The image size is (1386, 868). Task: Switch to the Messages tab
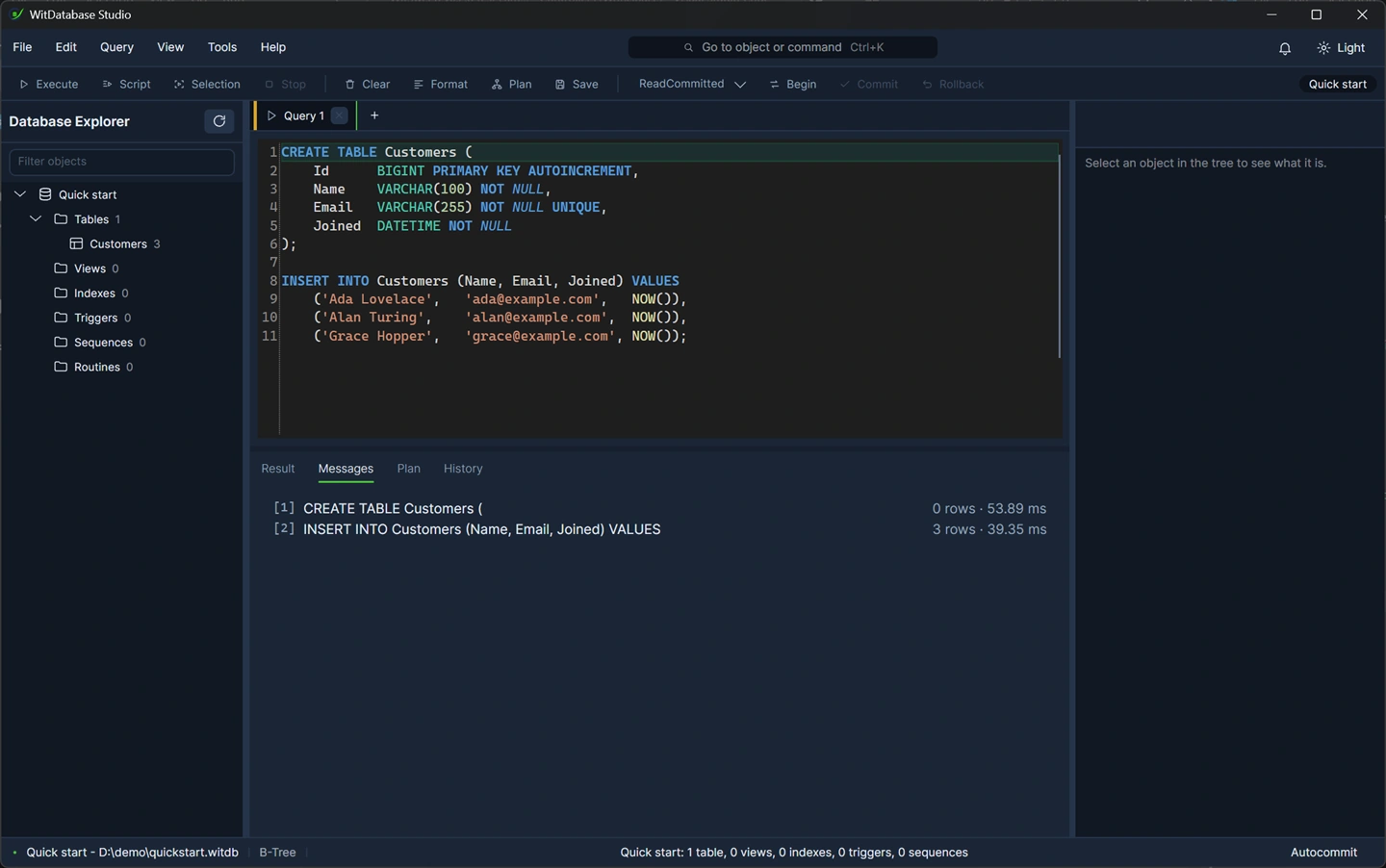click(346, 469)
